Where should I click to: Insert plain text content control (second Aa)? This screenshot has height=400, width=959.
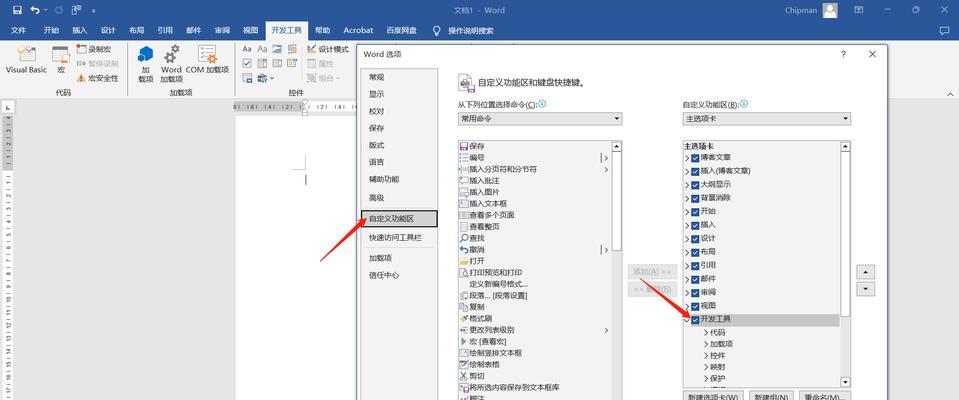pyautogui.click(x=262, y=49)
